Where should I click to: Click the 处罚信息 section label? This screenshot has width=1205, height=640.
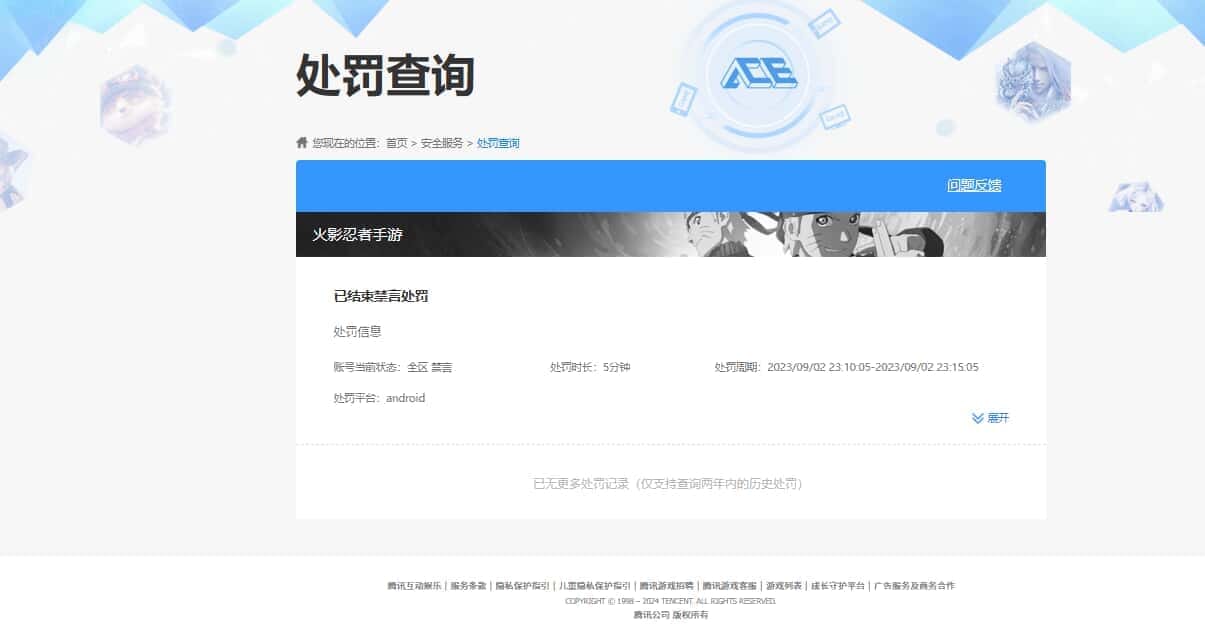(x=357, y=331)
